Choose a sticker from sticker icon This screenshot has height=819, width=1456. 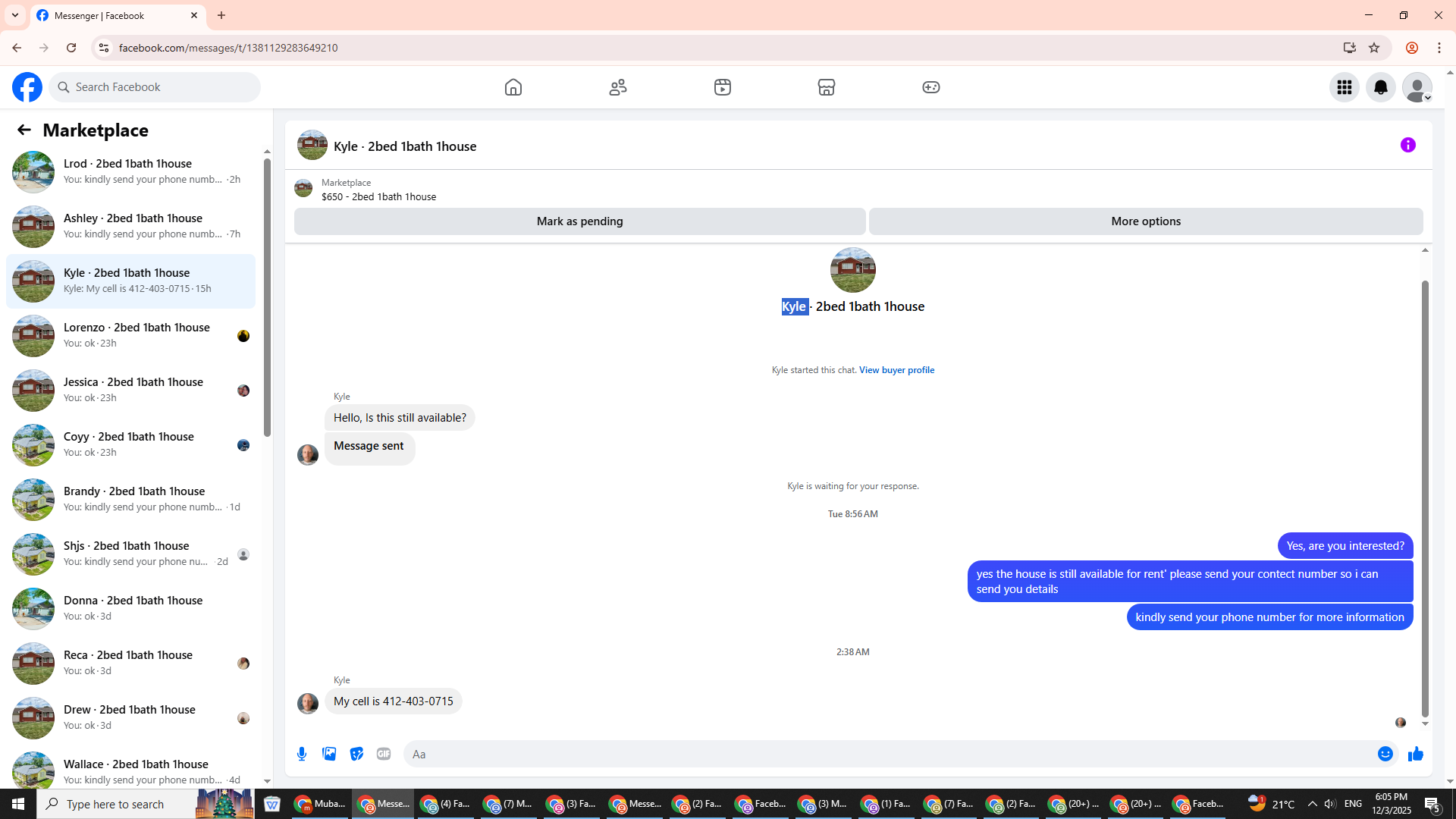[x=356, y=754]
